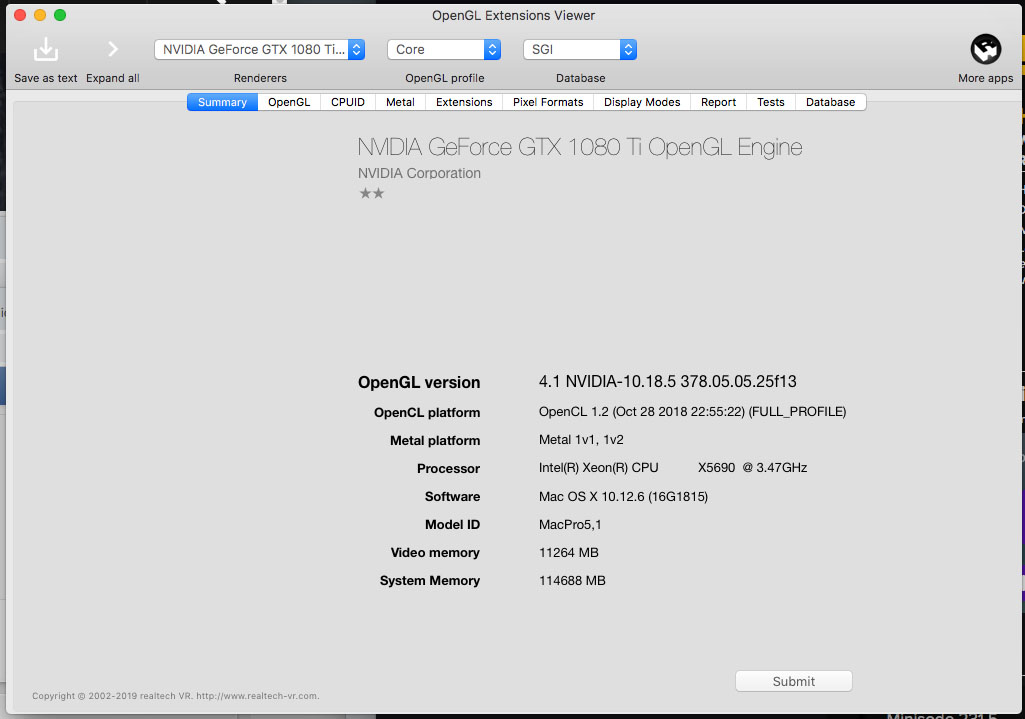Click the 'Database' label under the SGI dropdown
The image size is (1025, 719).
[x=580, y=78]
